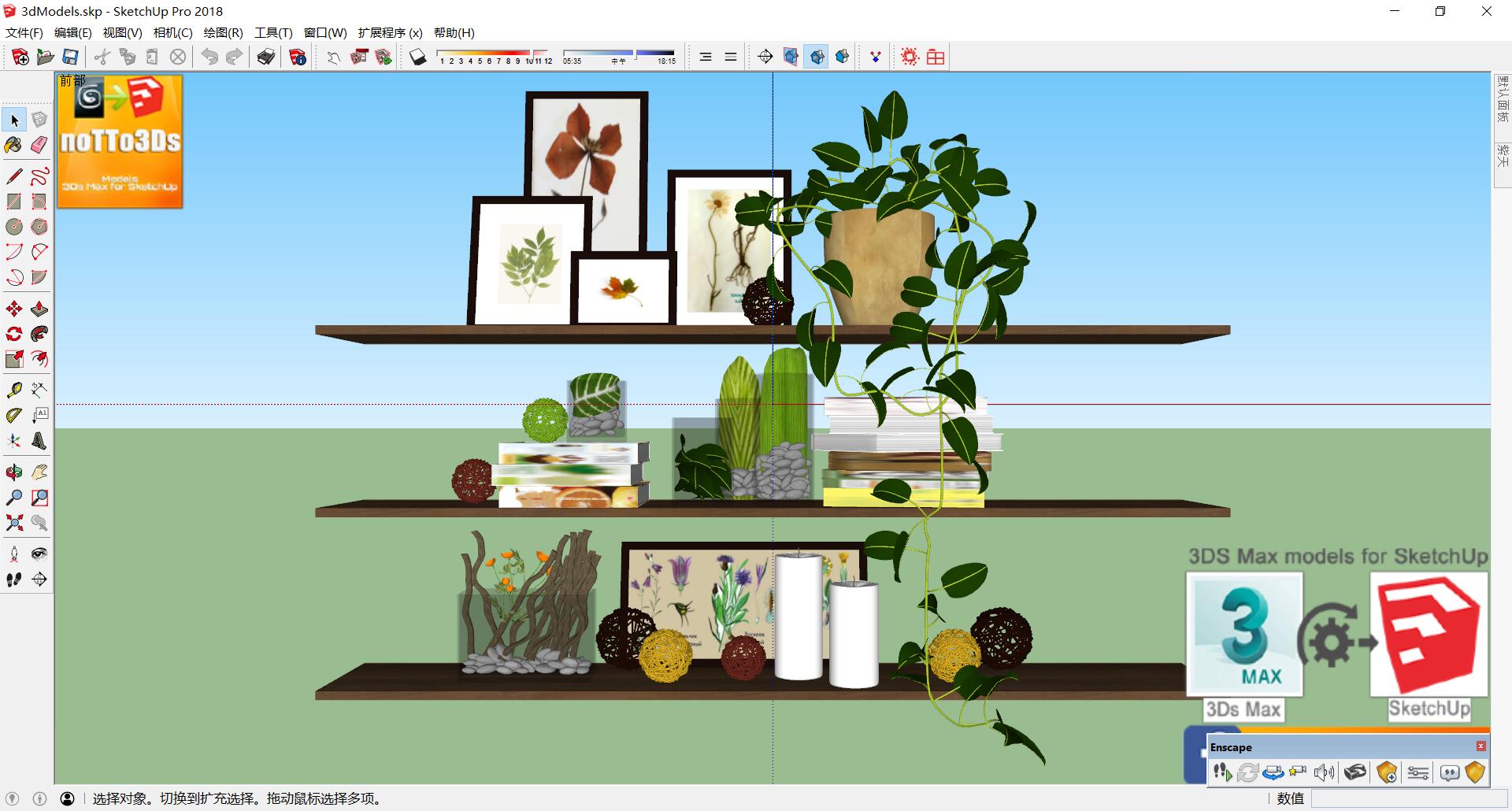
Task: Open 绘图(R) menu
Action: tap(223, 33)
